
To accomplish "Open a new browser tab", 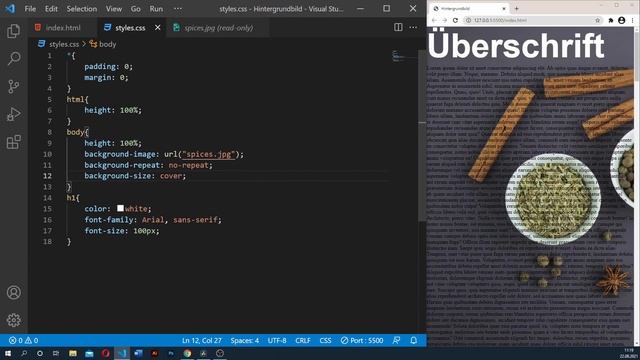I will coord(516,8).
